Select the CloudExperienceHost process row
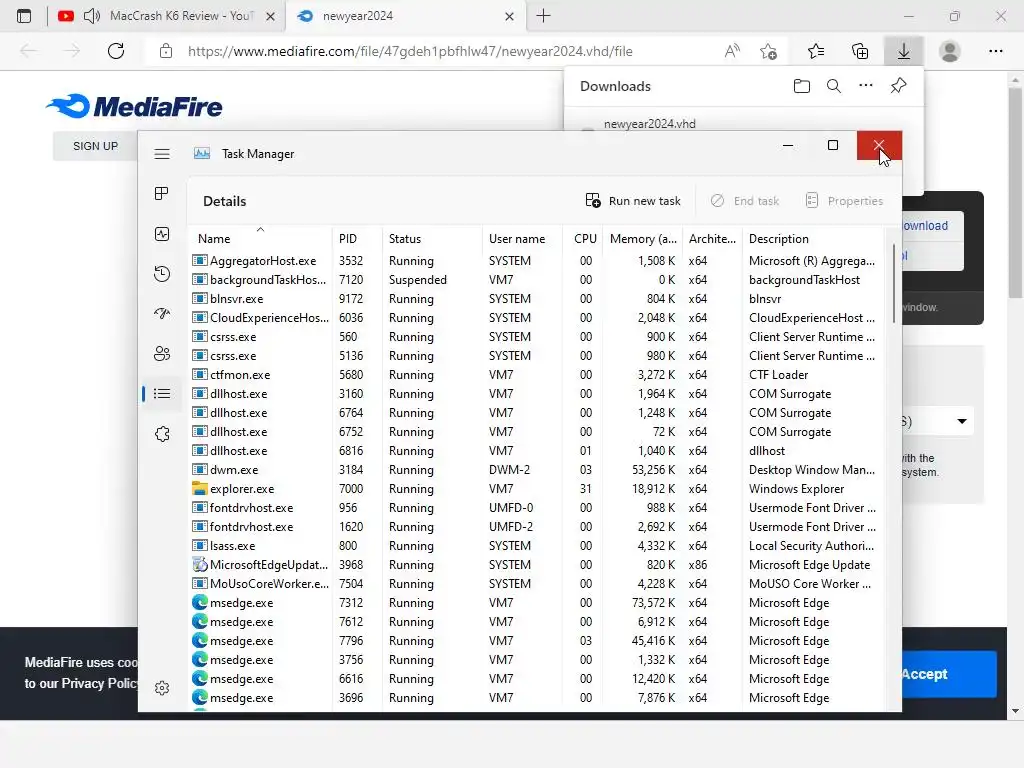The image size is (1024, 768). tap(536, 318)
